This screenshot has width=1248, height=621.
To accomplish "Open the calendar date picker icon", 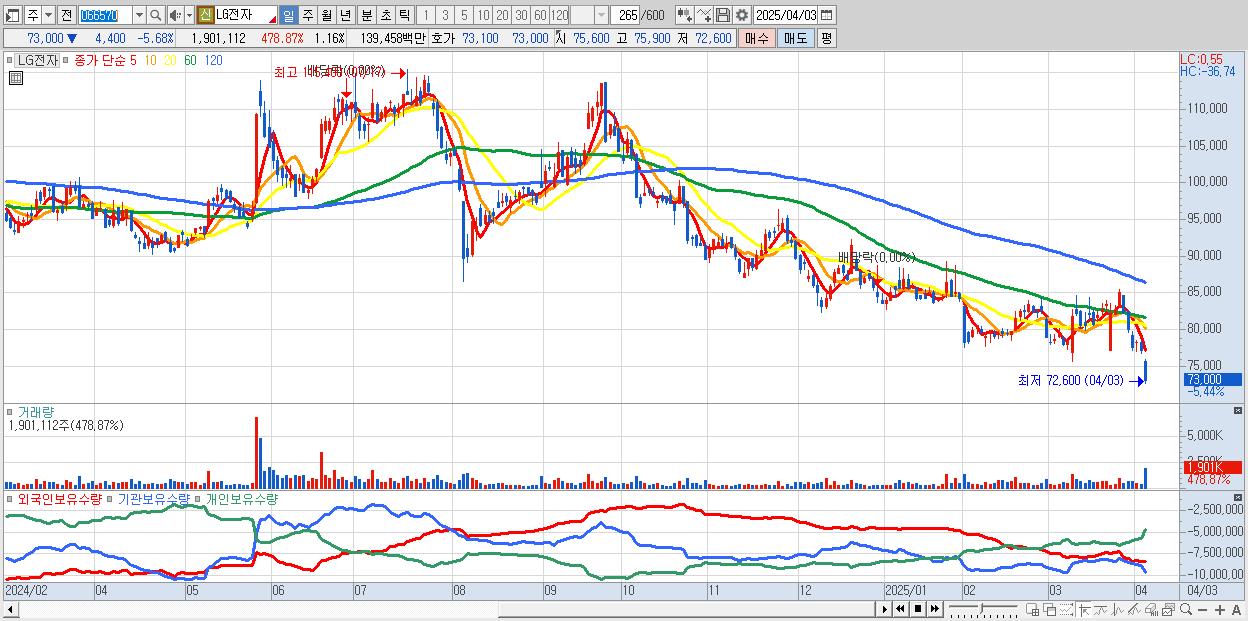I will 826,15.
